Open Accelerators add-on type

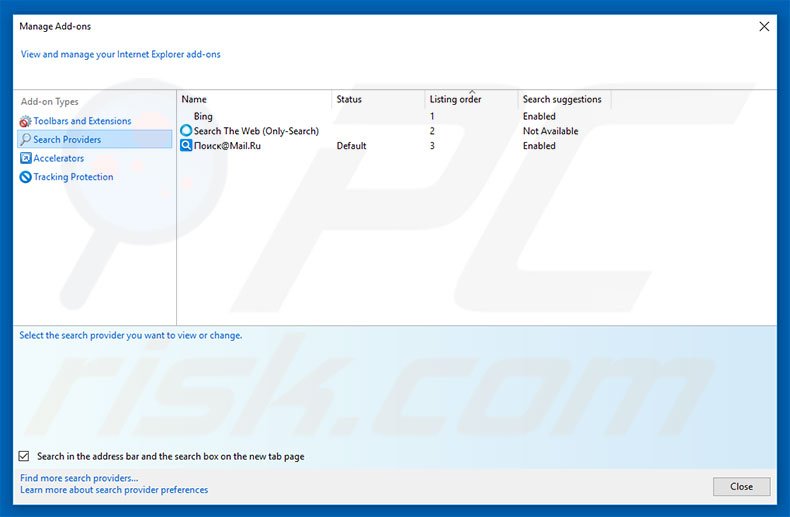click(x=59, y=158)
